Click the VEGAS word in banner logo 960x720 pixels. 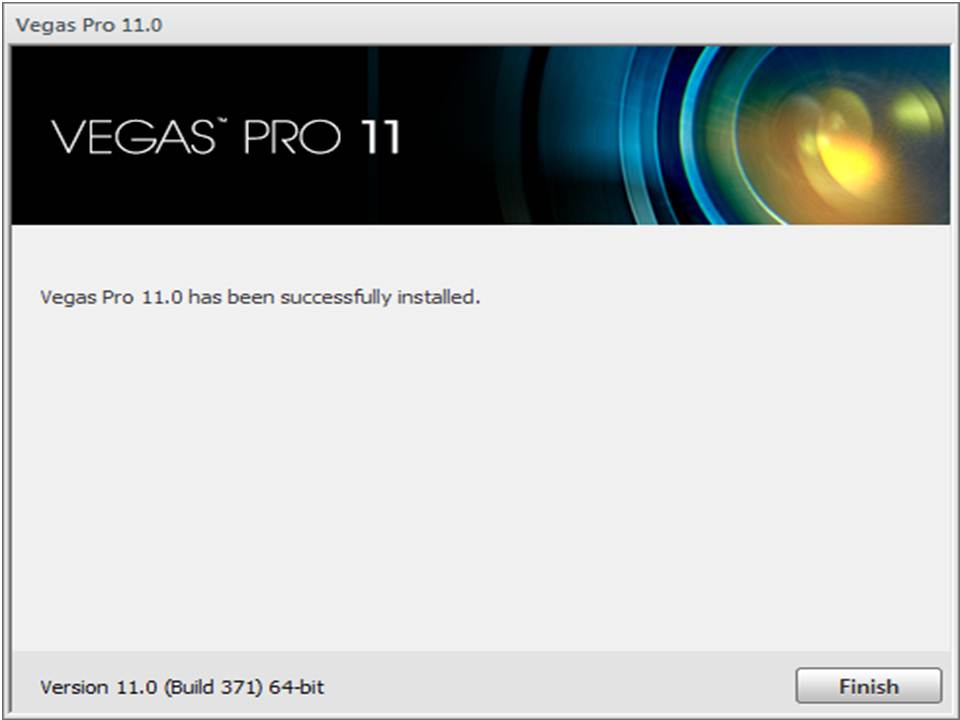[132, 137]
